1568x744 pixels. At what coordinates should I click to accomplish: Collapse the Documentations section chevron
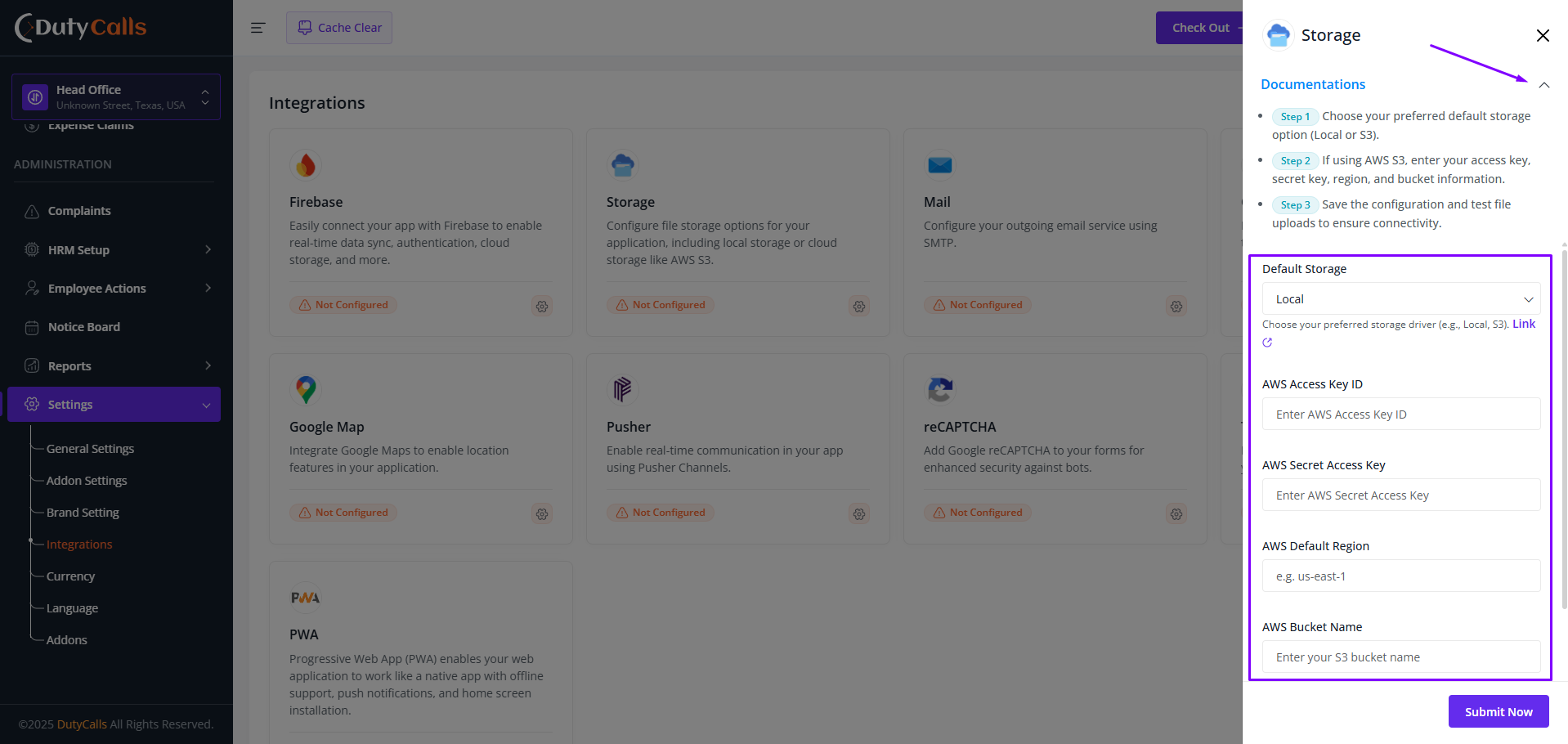tap(1544, 85)
